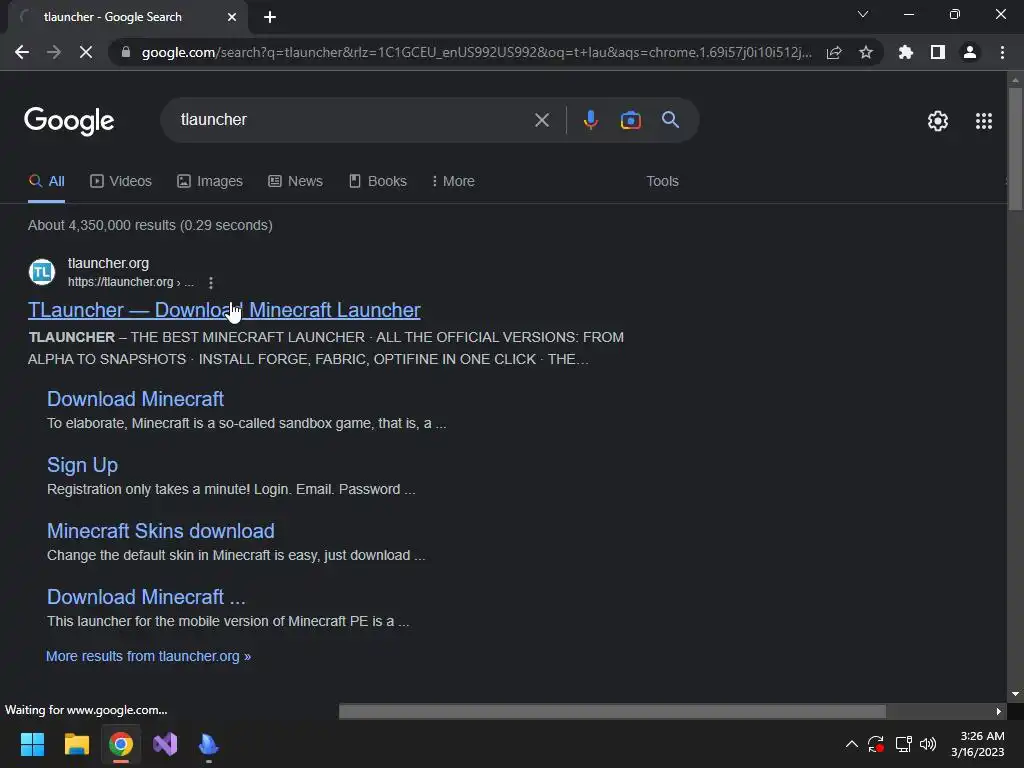Viewport: 1024px width, 768px height.
Task: Switch to the Books tab
Action: click(377, 182)
